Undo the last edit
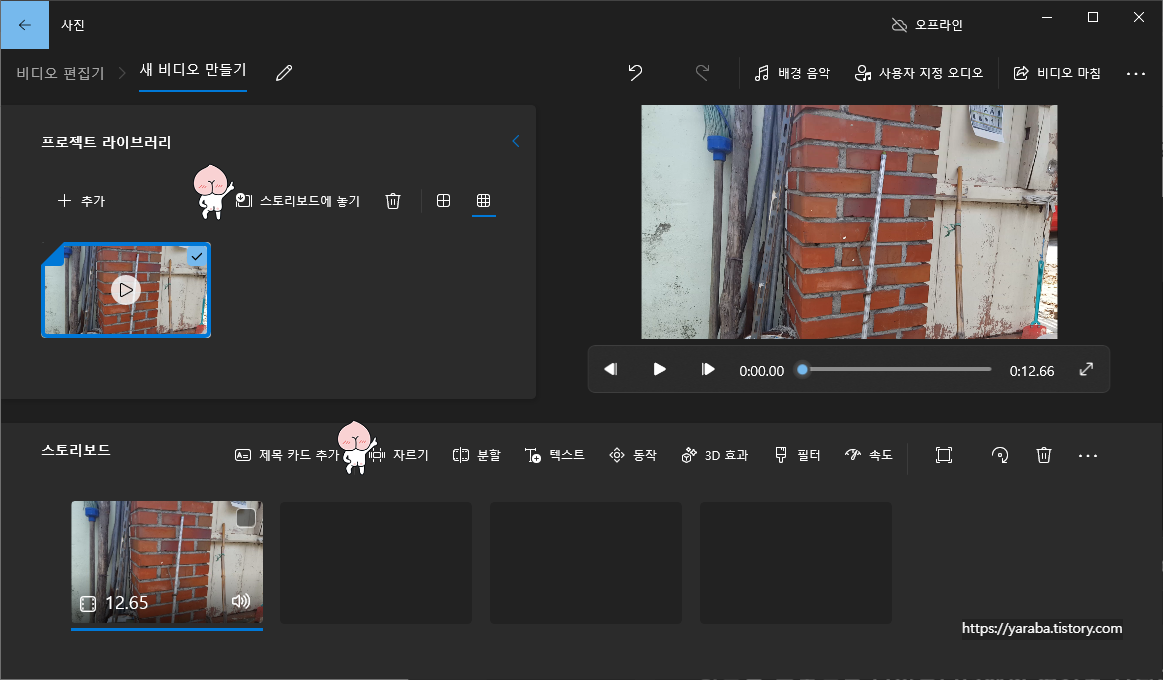 tap(635, 73)
